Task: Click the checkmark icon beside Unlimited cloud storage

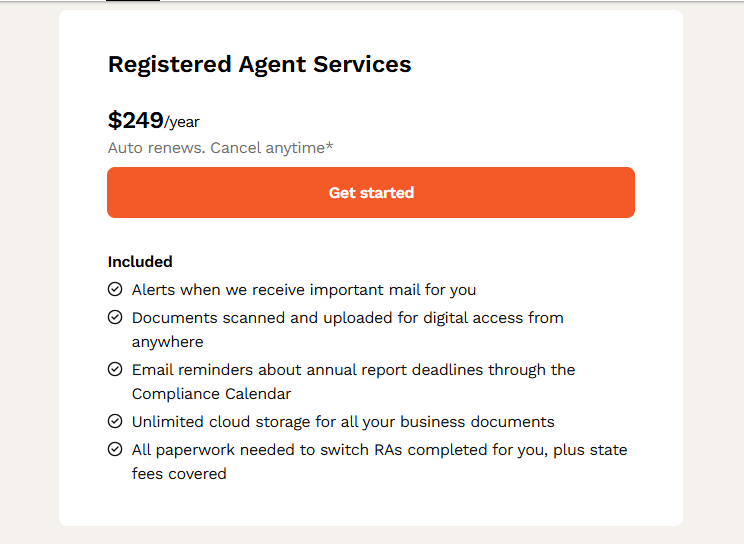Action: pyautogui.click(x=115, y=421)
